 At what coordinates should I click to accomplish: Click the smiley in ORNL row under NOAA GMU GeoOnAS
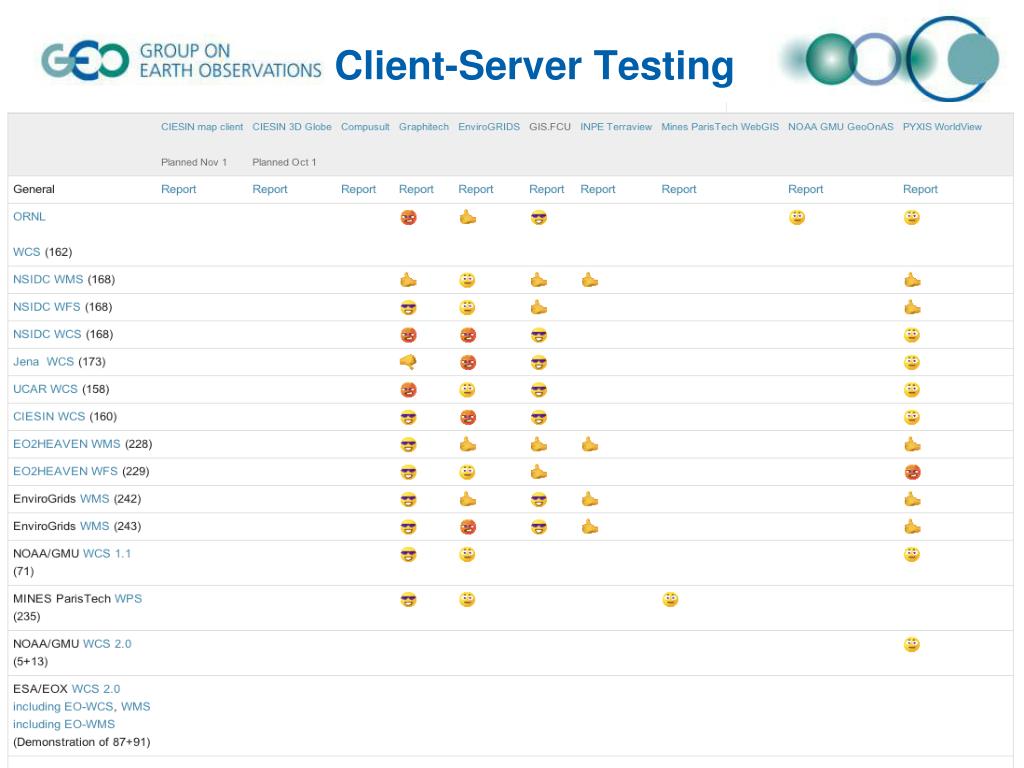coord(797,217)
